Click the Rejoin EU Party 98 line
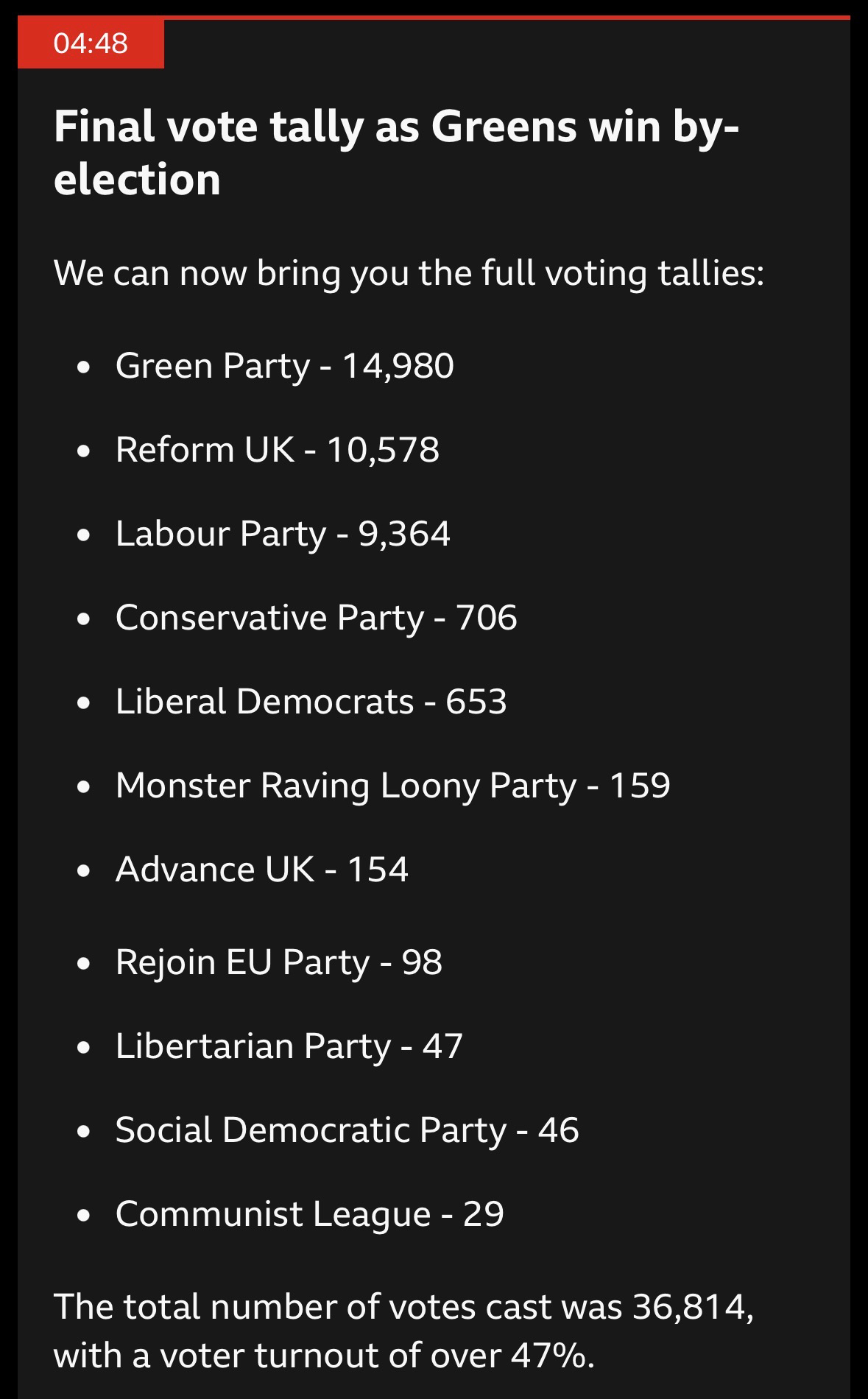This screenshot has width=868, height=1399. [278, 962]
